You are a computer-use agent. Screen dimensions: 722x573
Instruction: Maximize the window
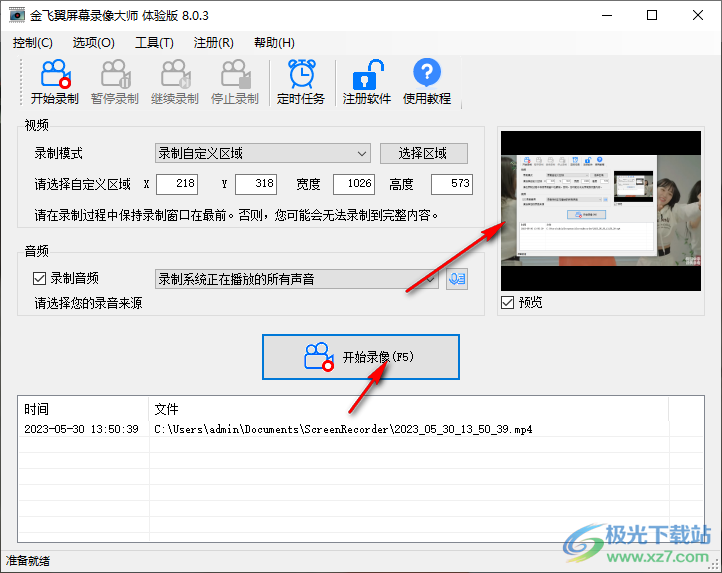pos(652,15)
